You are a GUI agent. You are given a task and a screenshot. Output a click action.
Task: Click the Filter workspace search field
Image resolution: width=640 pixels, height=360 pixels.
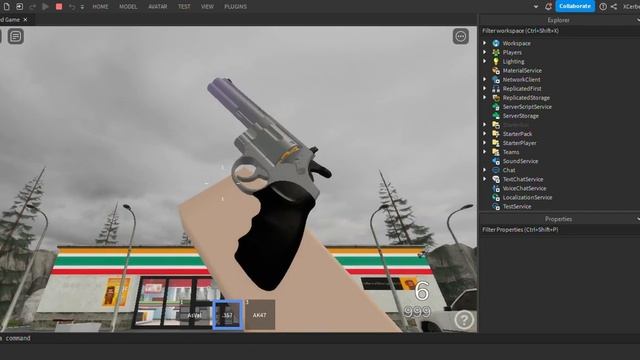click(x=559, y=31)
